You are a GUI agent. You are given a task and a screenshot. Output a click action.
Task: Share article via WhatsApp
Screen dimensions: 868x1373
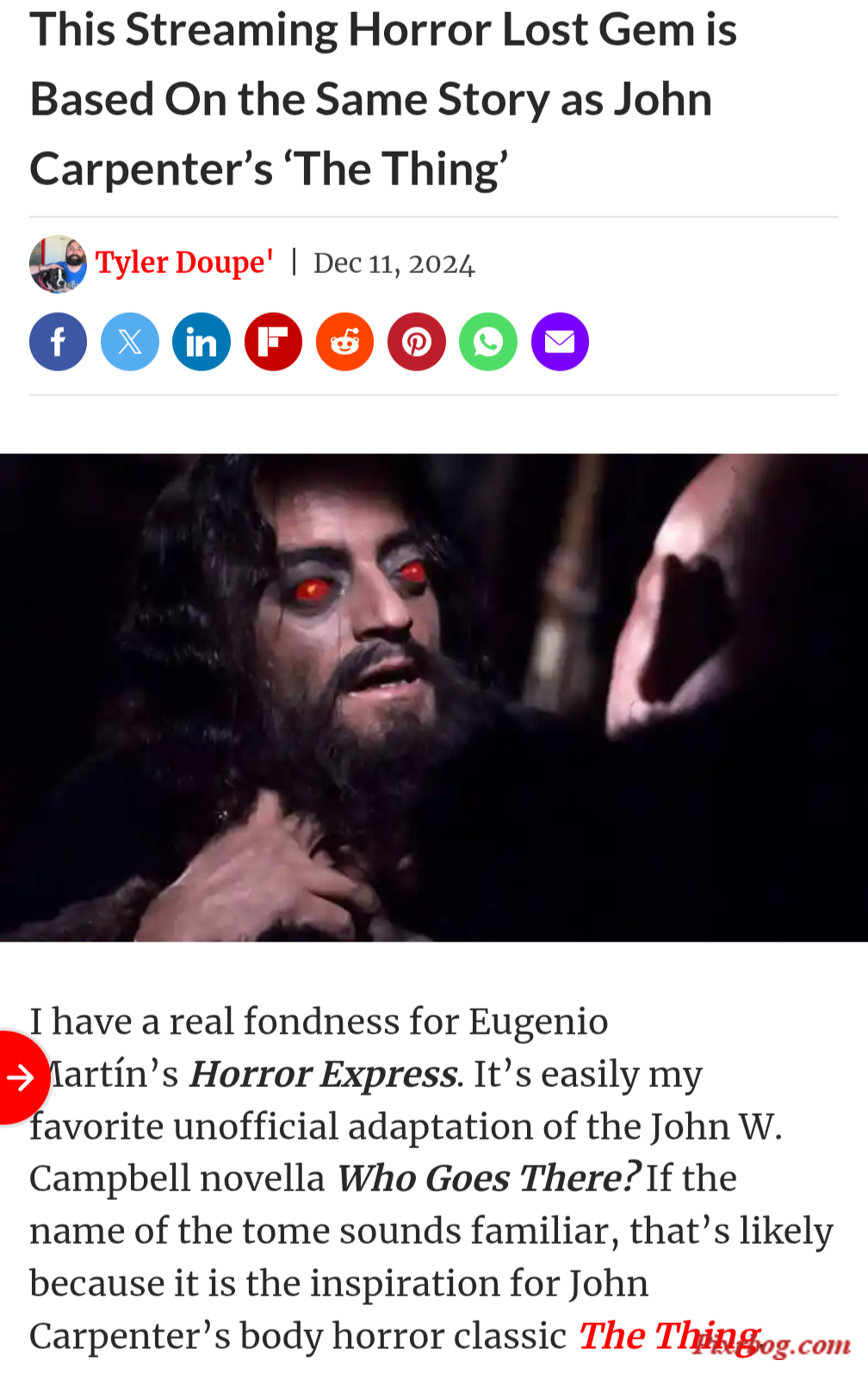488,342
